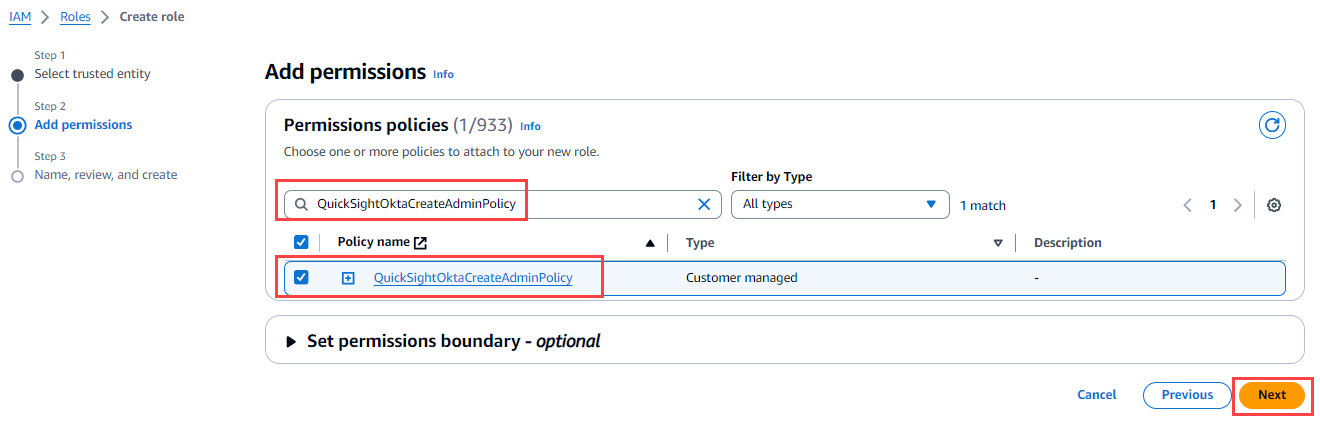The height and width of the screenshot is (425, 1320).
Task: Cancel the role creation
Action: (1096, 395)
